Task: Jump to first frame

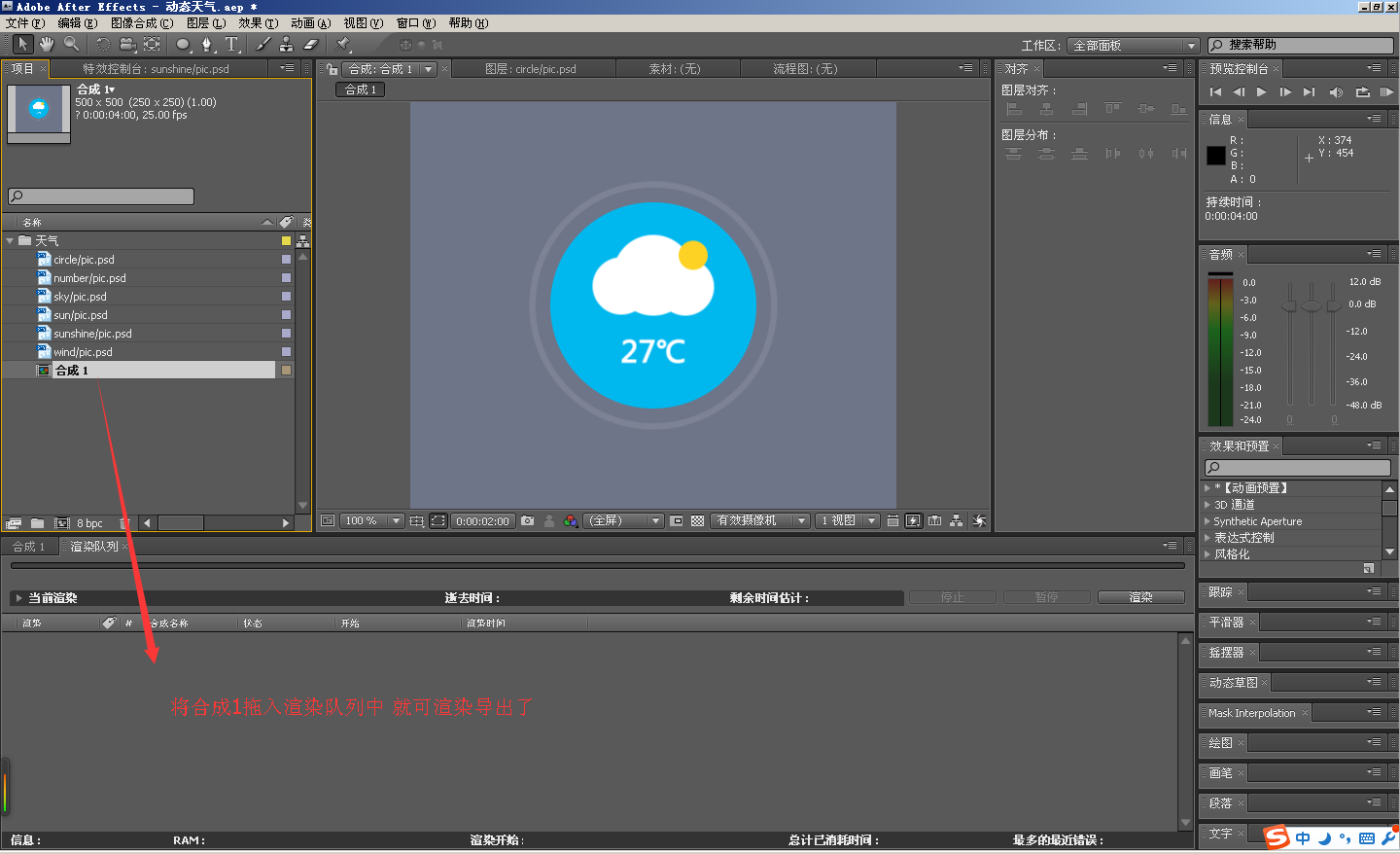Action: point(1215,92)
